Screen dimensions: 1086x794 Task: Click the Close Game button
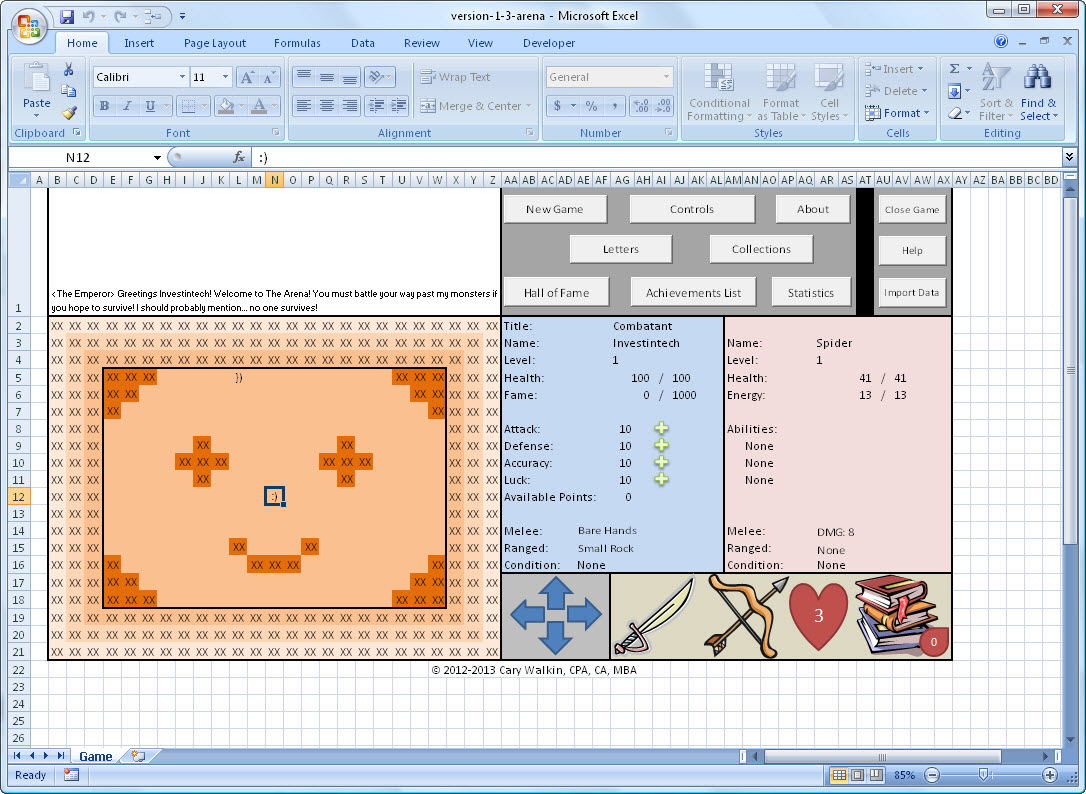click(911, 209)
